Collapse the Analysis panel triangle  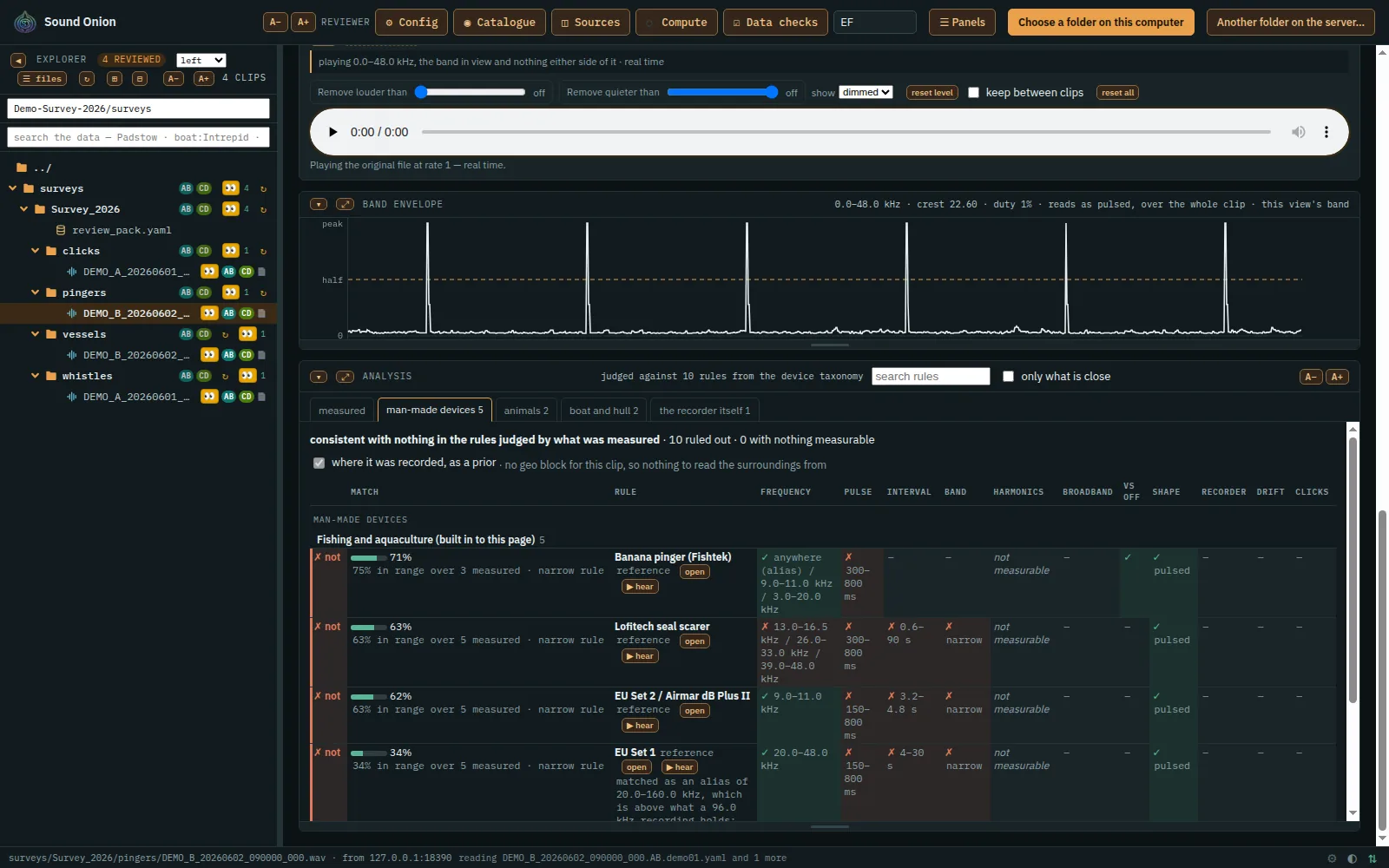(x=319, y=377)
